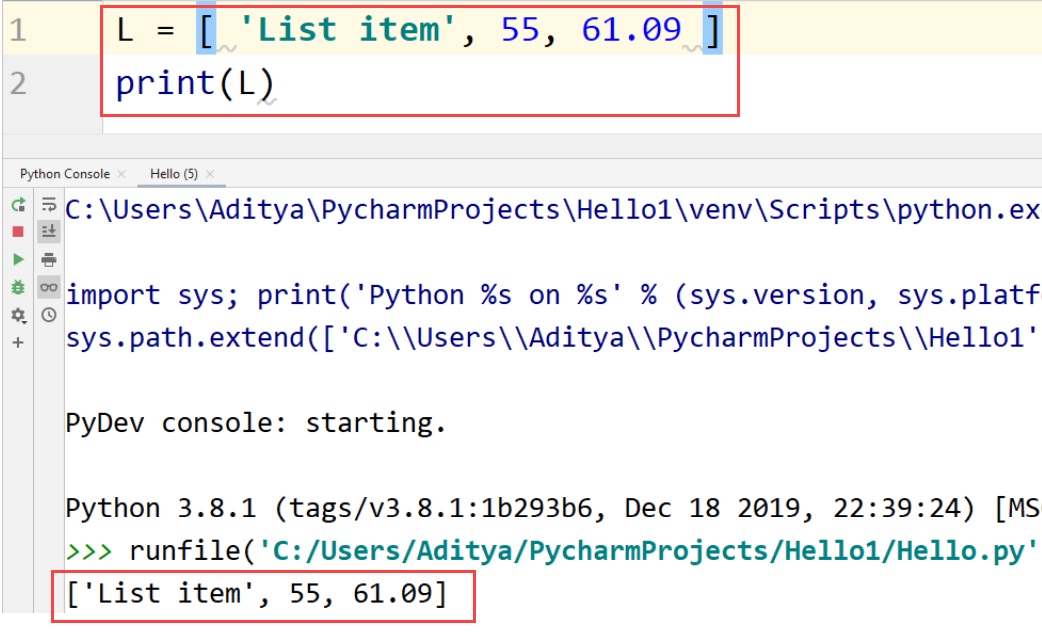1042x641 pixels.
Task: Open console settings via gear icon
Action: [16, 312]
